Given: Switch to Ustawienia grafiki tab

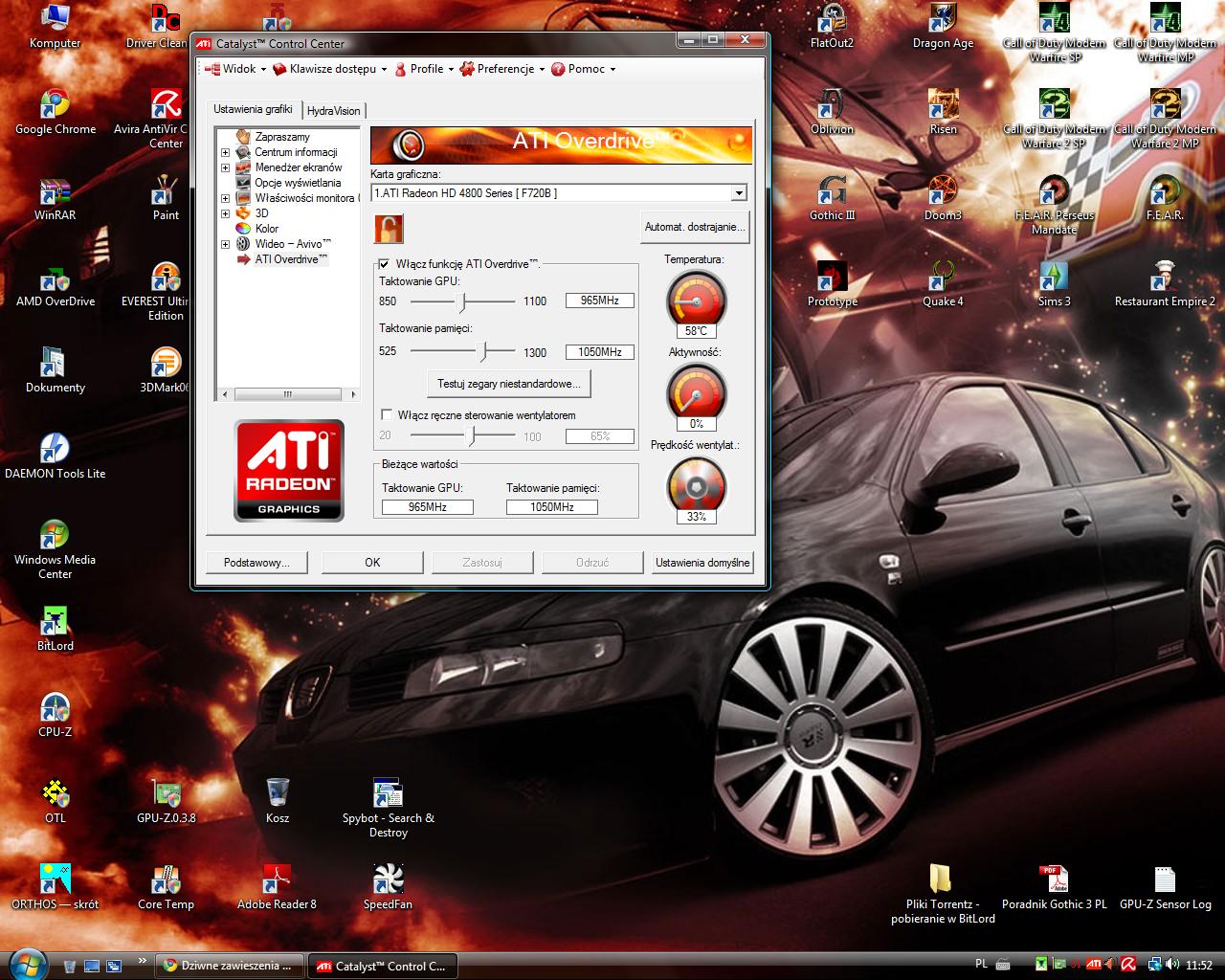Looking at the screenshot, I should click(x=253, y=109).
